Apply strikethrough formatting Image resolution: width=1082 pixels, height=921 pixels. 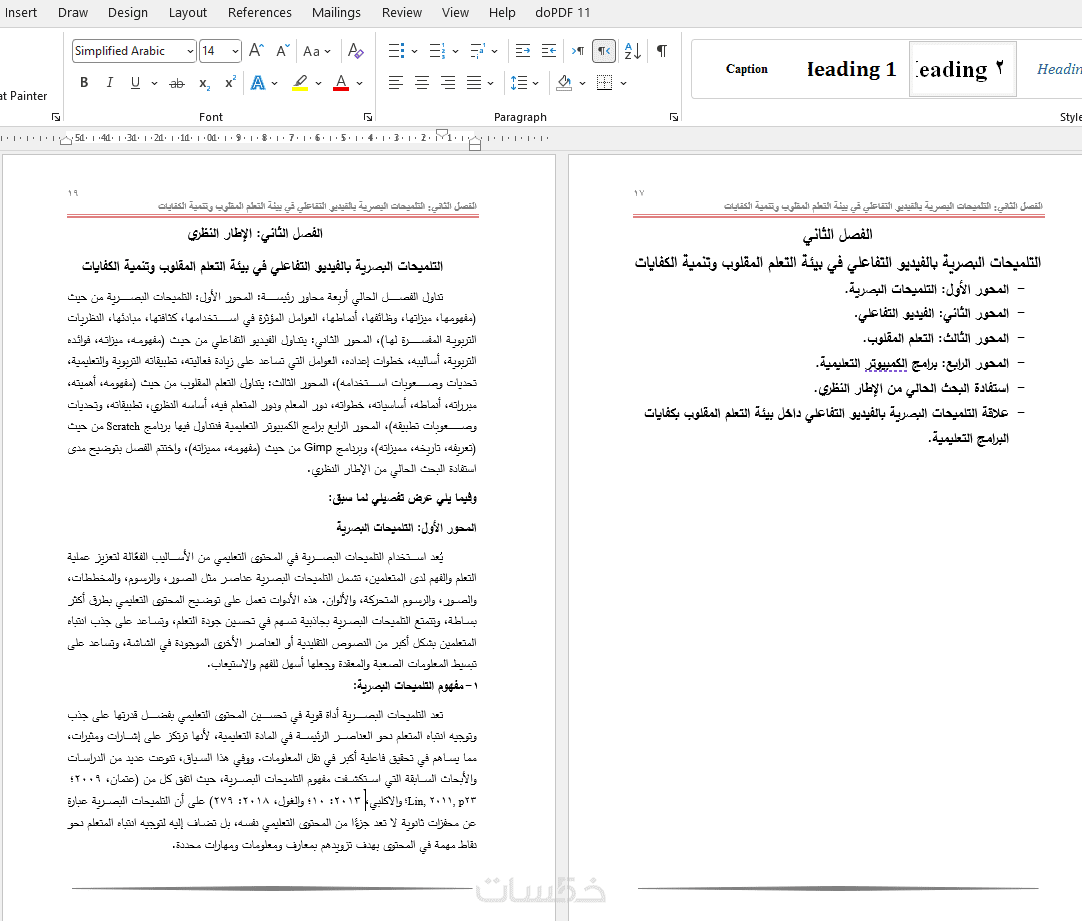click(177, 83)
